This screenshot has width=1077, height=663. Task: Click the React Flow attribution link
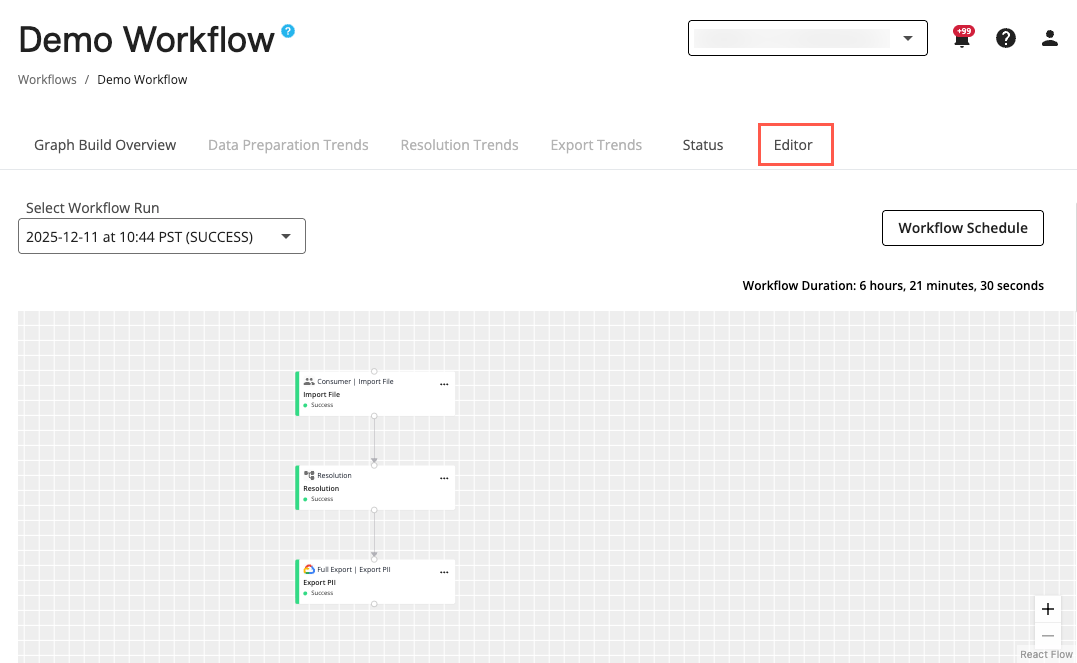(x=1046, y=654)
